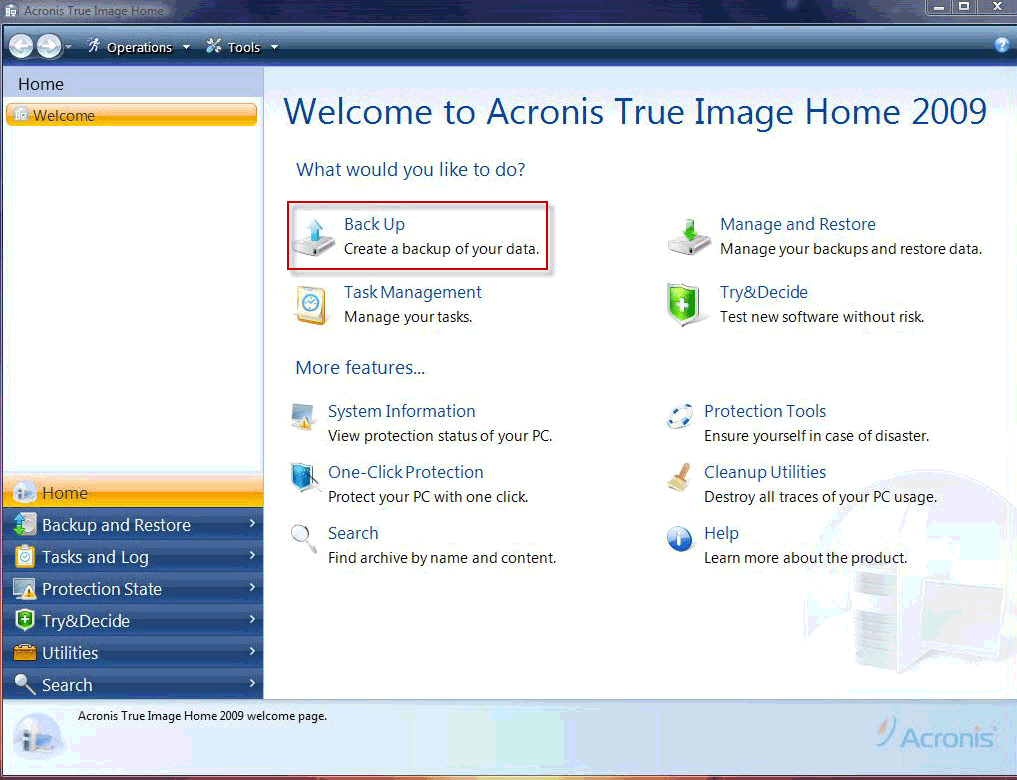1017x780 pixels.
Task: Click the System Information icon
Action: tap(303, 417)
